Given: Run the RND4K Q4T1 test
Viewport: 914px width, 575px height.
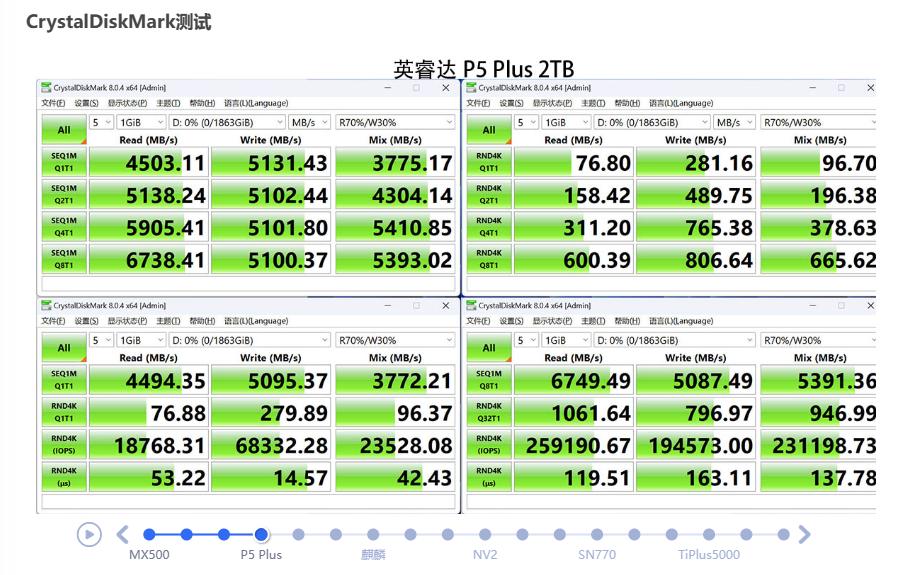Looking at the screenshot, I should click(489, 227).
